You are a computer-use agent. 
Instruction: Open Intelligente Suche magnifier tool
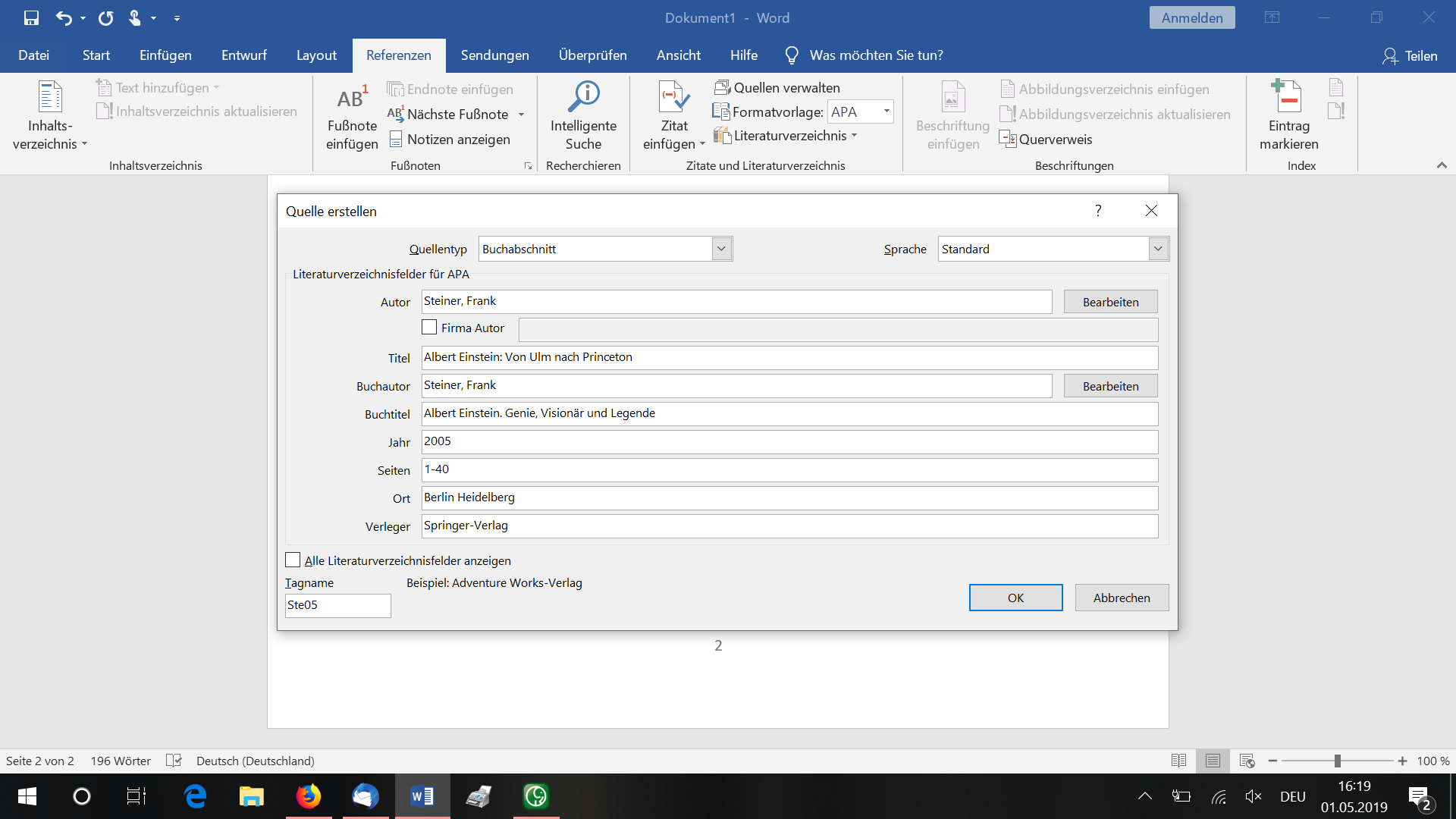tap(583, 97)
